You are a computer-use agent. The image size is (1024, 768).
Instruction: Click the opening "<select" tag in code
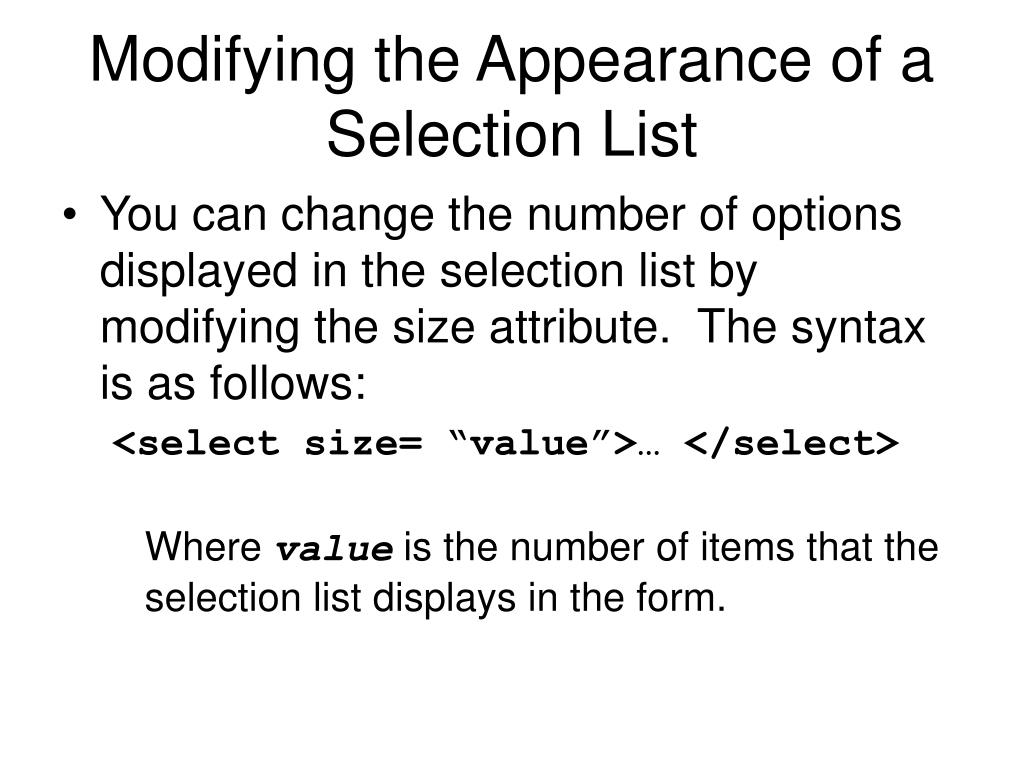pos(196,443)
